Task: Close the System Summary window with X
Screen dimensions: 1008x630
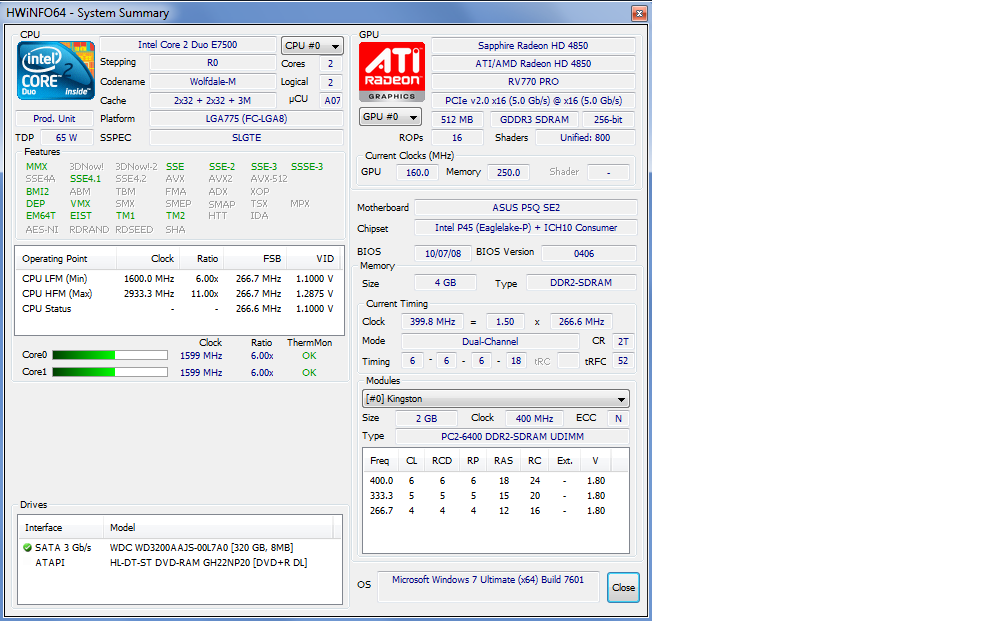Action: pyautogui.click(x=639, y=13)
